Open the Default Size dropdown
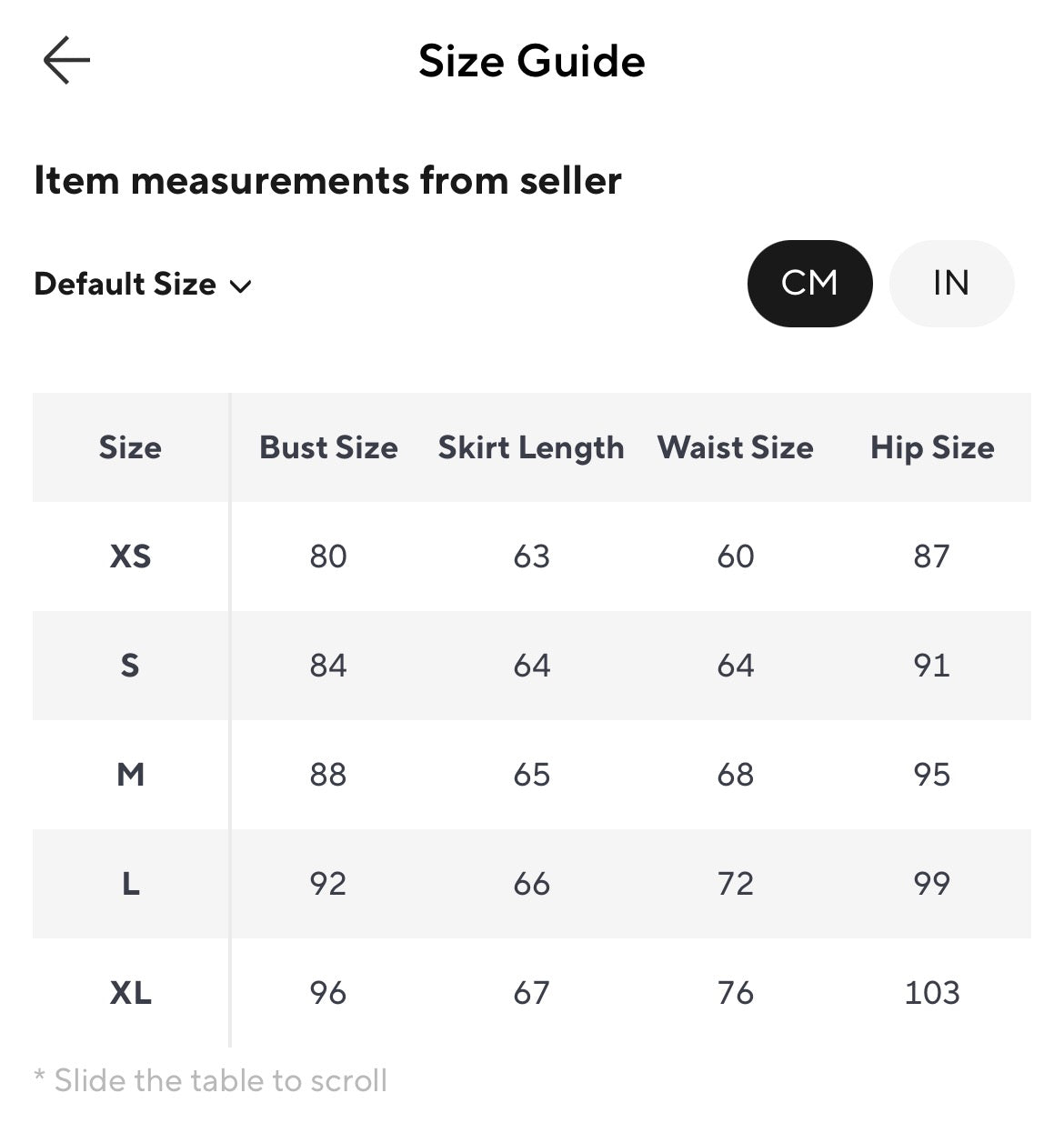 pyautogui.click(x=143, y=285)
